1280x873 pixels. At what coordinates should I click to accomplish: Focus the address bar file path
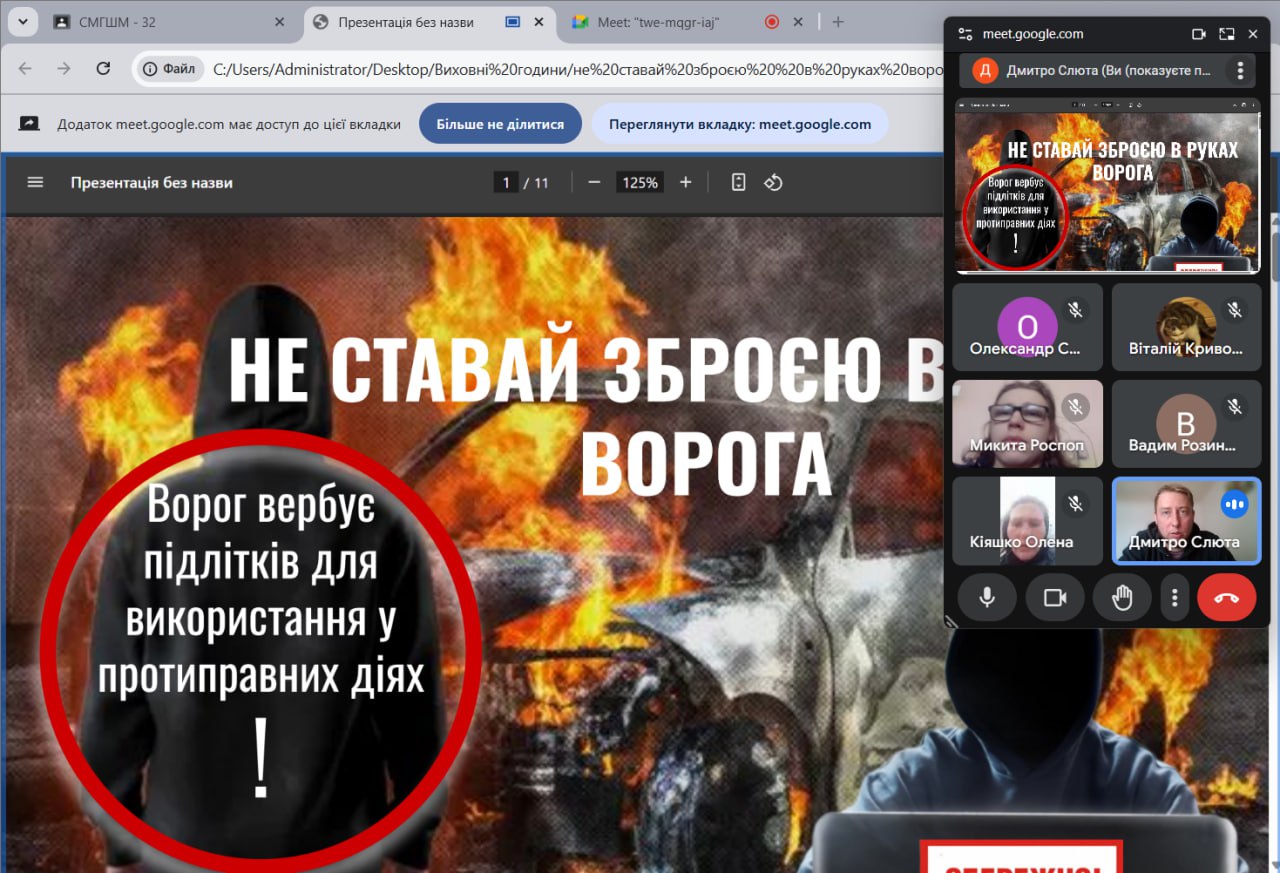578,69
